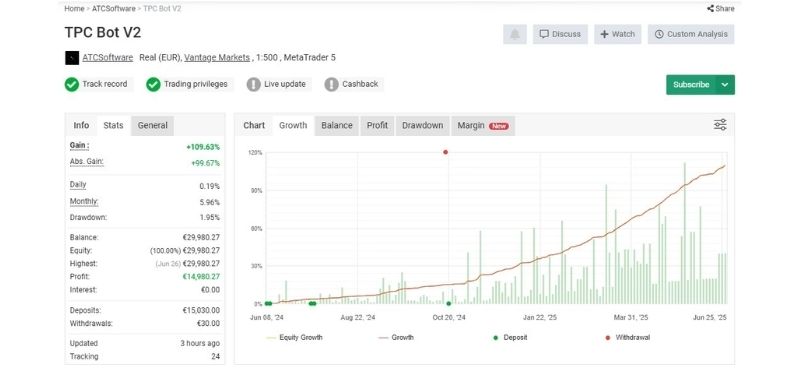Go to Home breadcrumb
800x370 pixels.
tap(74, 9)
